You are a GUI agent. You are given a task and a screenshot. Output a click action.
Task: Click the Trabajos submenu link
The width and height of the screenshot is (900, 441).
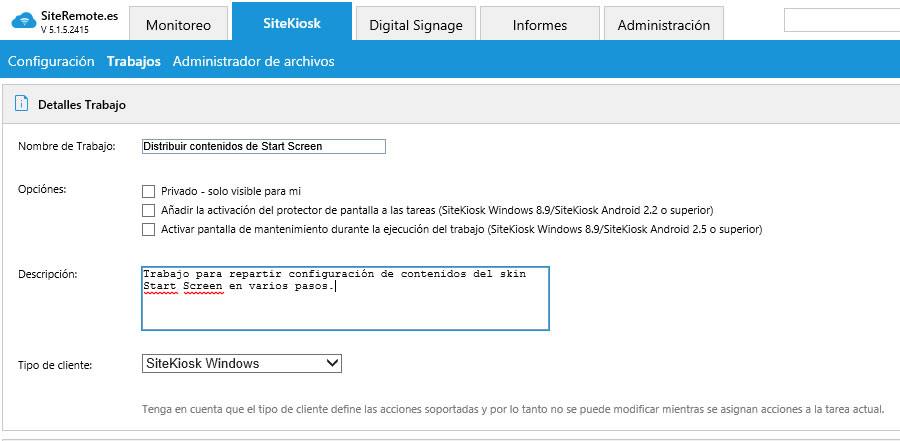[x=134, y=61]
